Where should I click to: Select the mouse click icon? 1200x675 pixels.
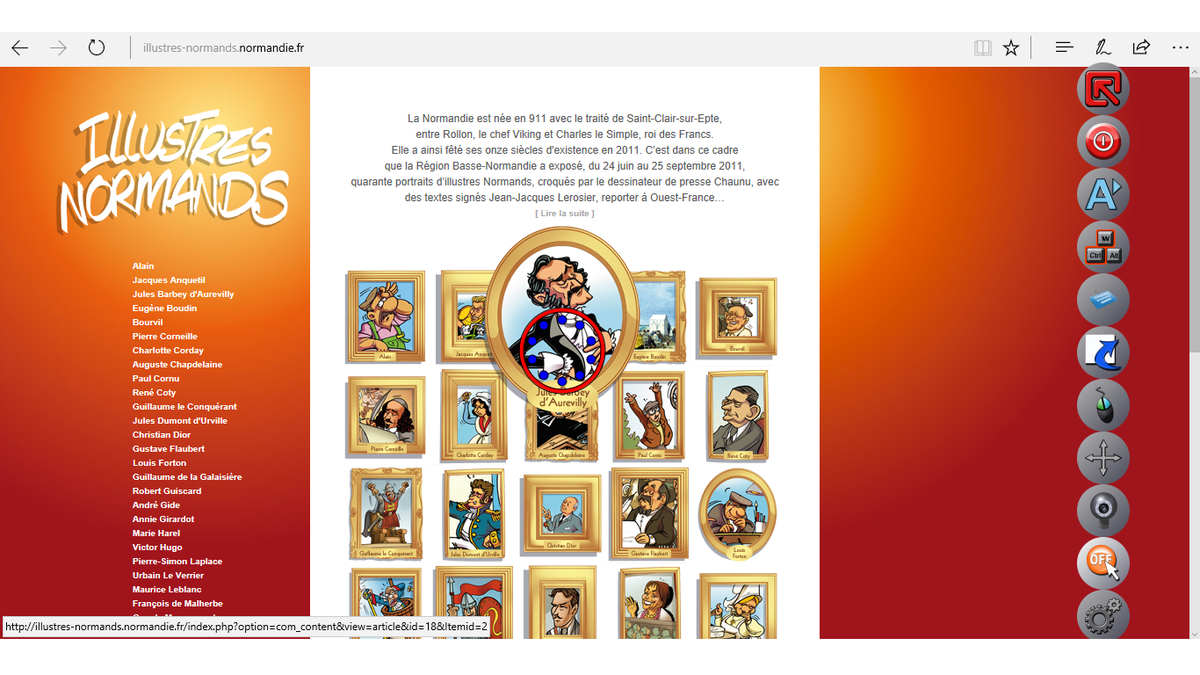(1103, 405)
